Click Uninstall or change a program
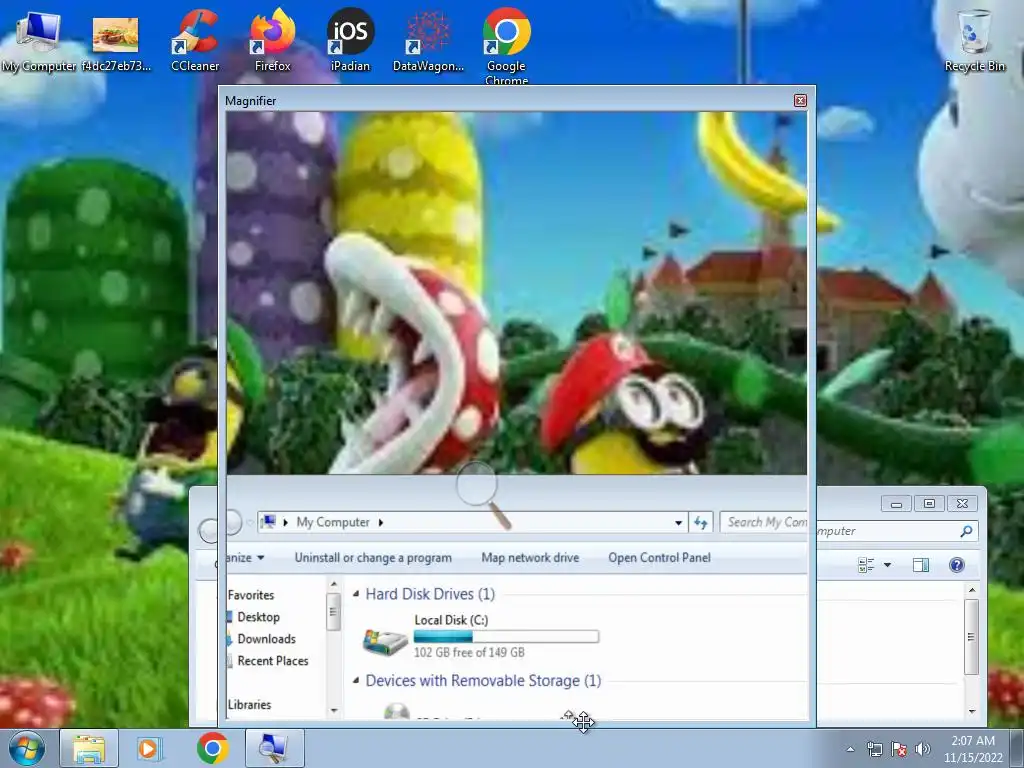Viewport: 1024px width, 768px height. (373, 557)
